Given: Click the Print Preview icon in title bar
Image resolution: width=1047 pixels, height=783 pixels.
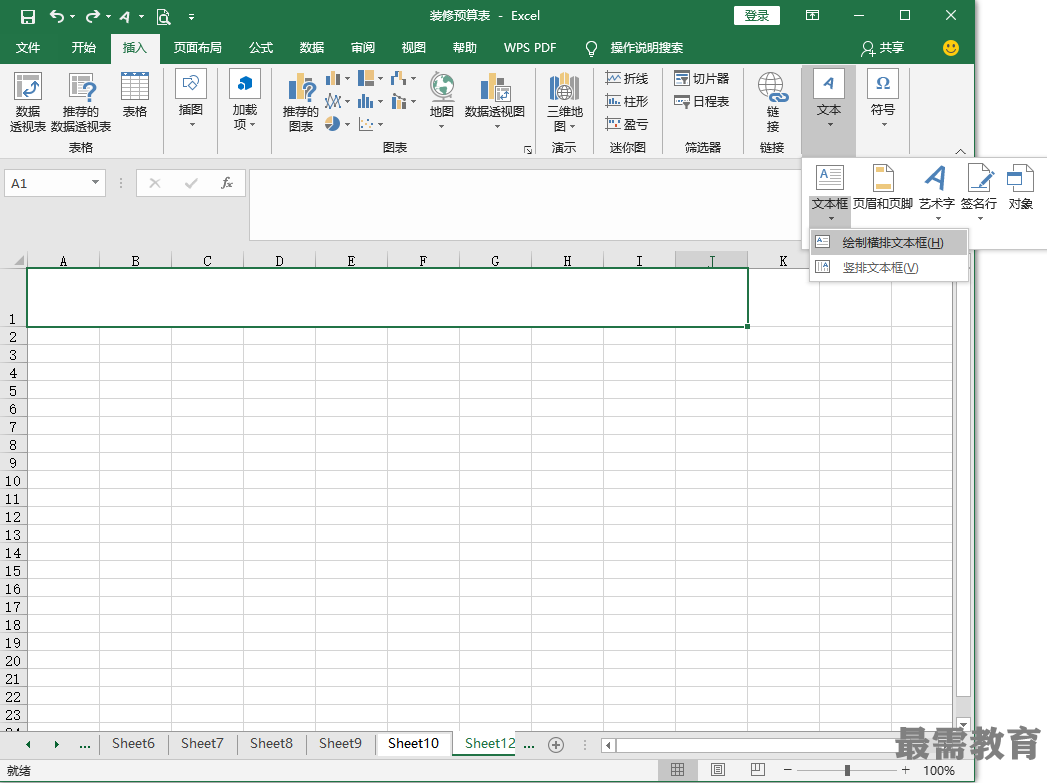Looking at the screenshot, I should coord(163,17).
